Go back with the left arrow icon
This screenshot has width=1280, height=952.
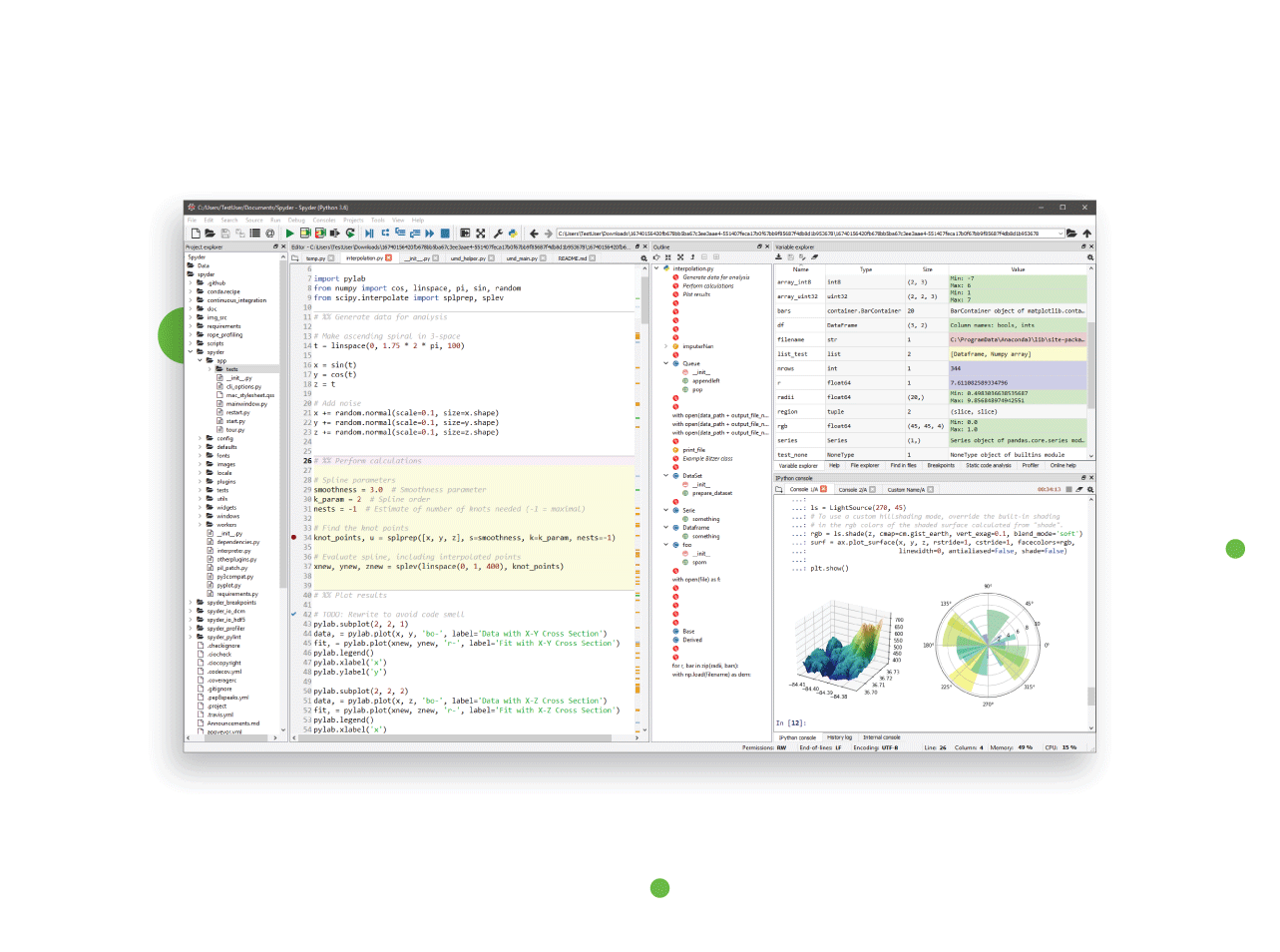tap(534, 234)
